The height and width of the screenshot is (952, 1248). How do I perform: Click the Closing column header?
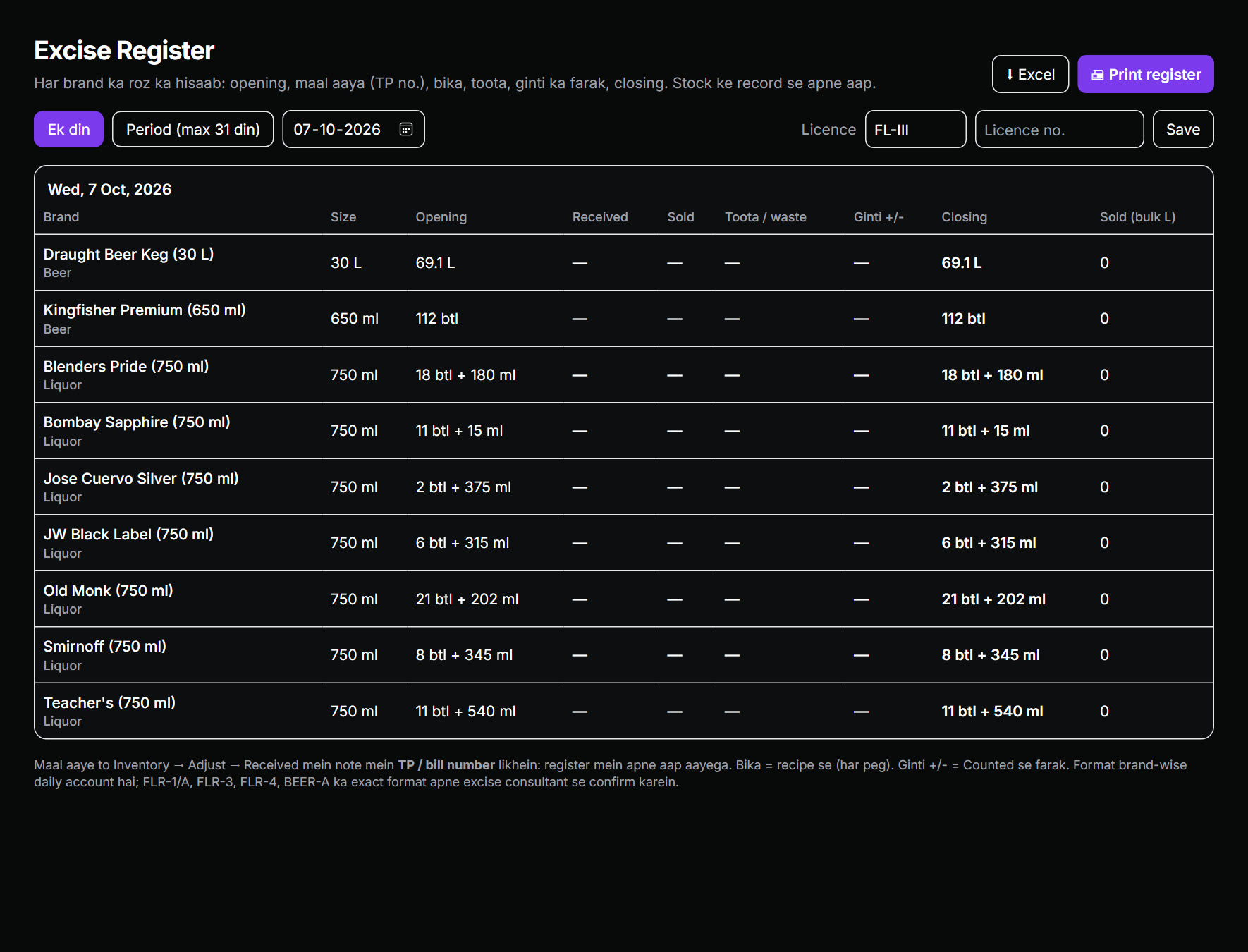coord(965,217)
